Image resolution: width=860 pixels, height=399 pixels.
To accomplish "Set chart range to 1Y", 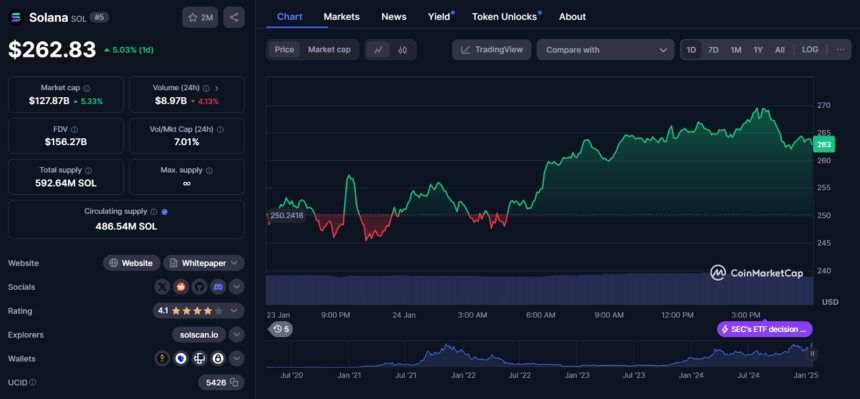I will pyautogui.click(x=758, y=50).
